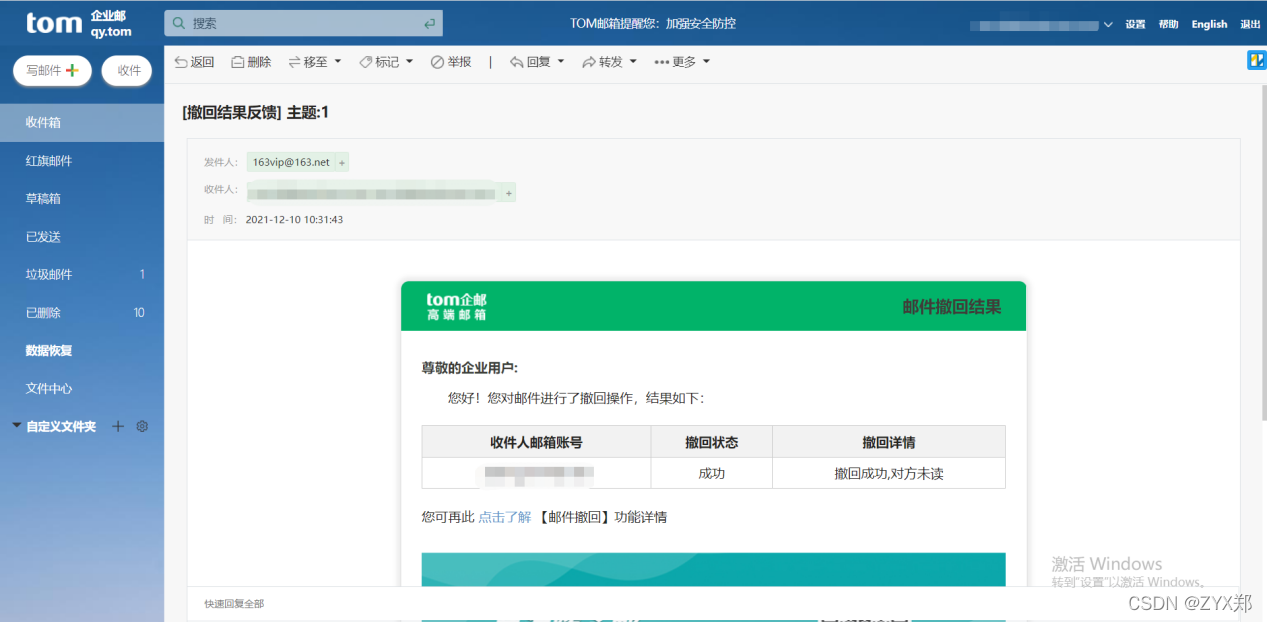
Task: Reply using the 回复 button
Action: pyautogui.click(x=530, y=62)
